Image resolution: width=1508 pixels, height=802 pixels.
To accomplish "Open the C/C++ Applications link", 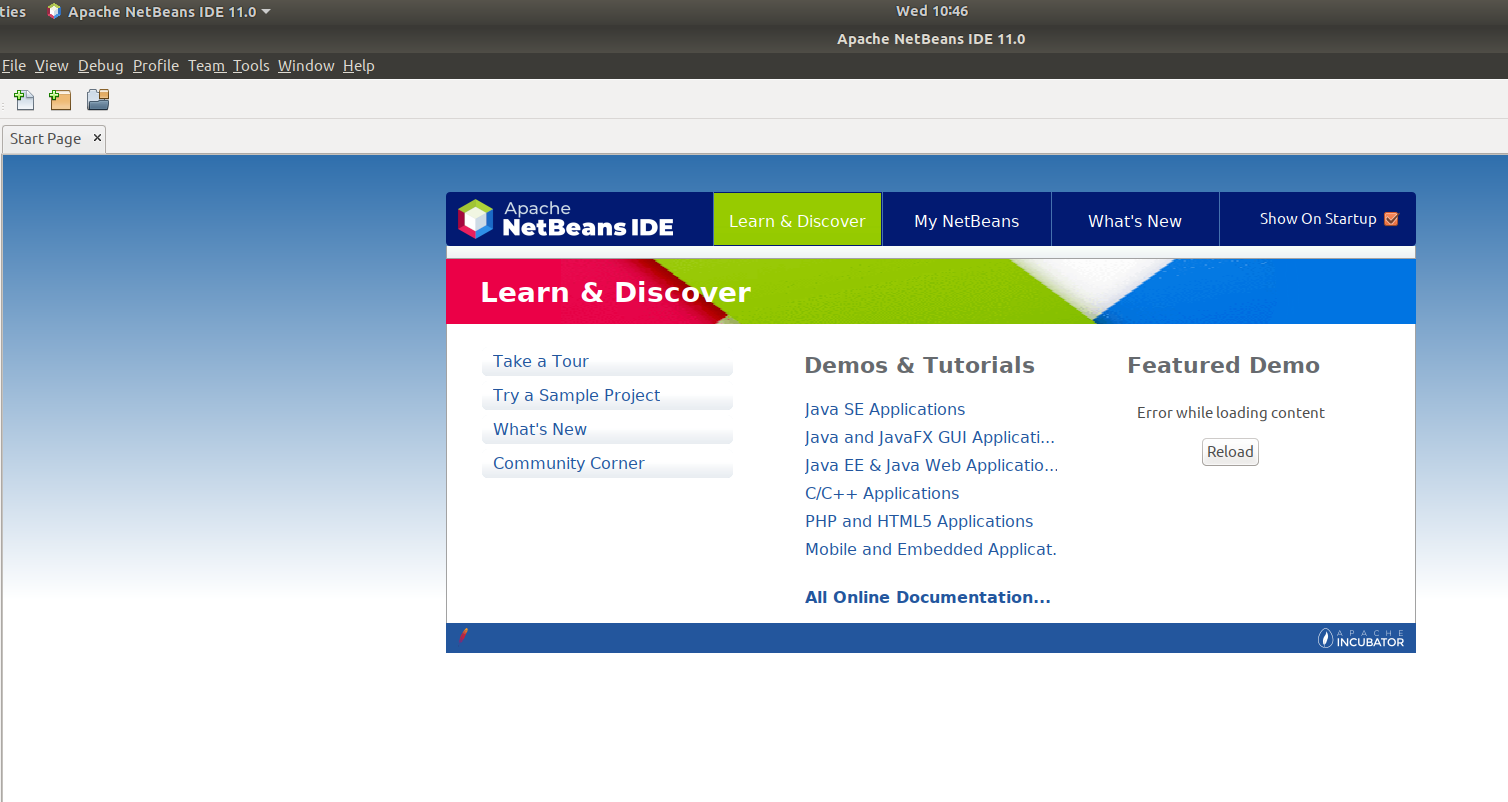I will [882, 493].
